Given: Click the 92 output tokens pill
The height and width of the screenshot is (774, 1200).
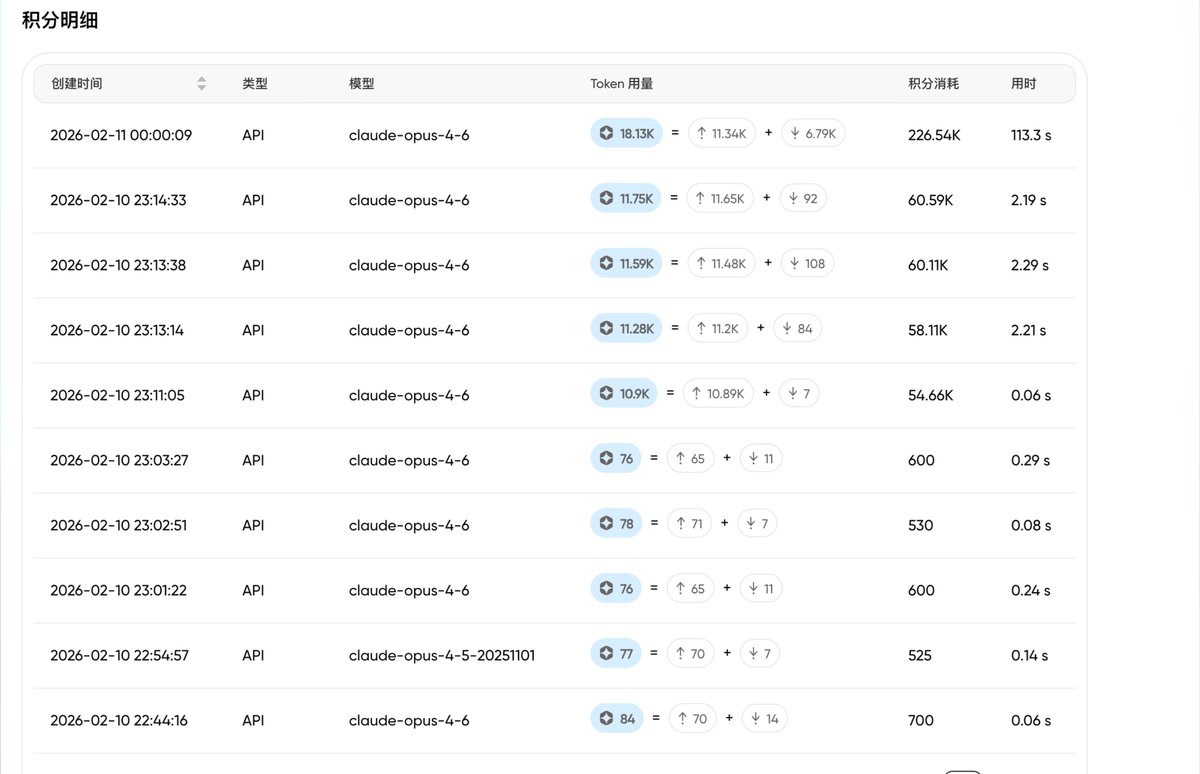Looking at the screenshot, I should coord(803,199).
